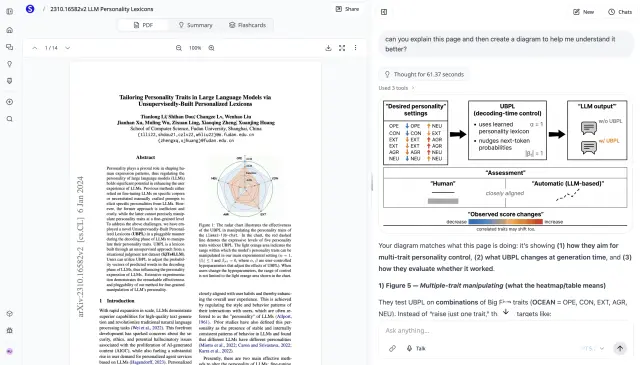Open PDF more options menu
The image size is (640, 365).
356,48
